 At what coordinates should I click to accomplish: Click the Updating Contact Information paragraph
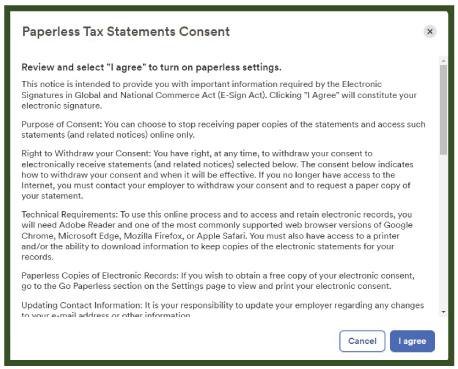(x=223, y=309)
